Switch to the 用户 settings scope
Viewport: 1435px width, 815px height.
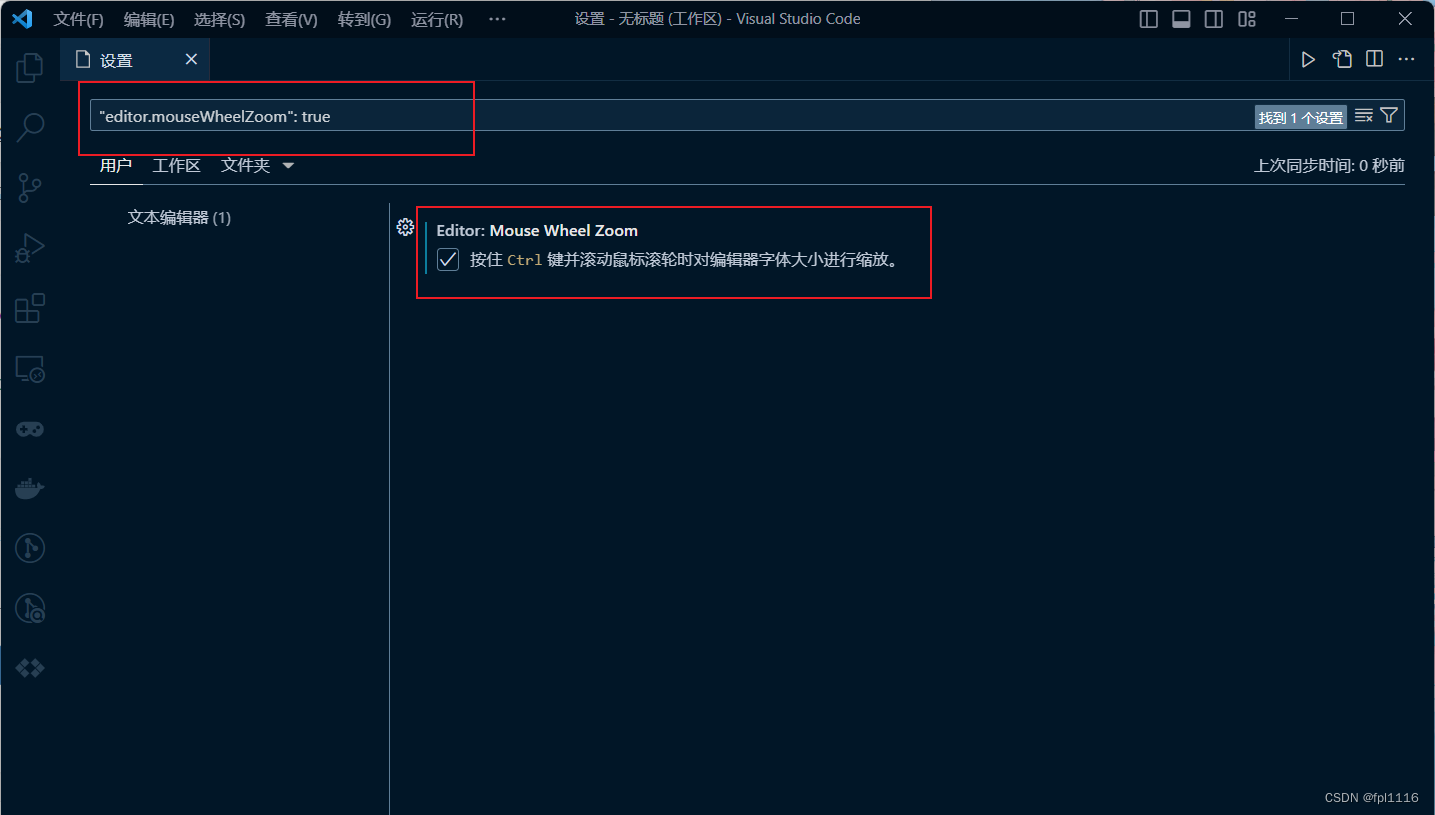(116, 166)
